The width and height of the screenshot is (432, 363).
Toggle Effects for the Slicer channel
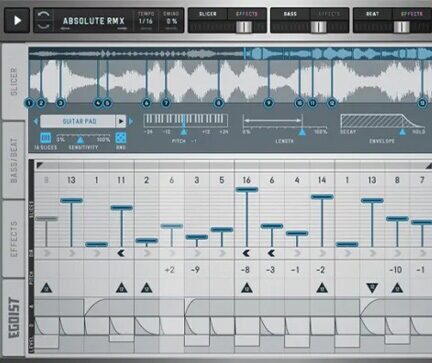click(x=247, y=14)
